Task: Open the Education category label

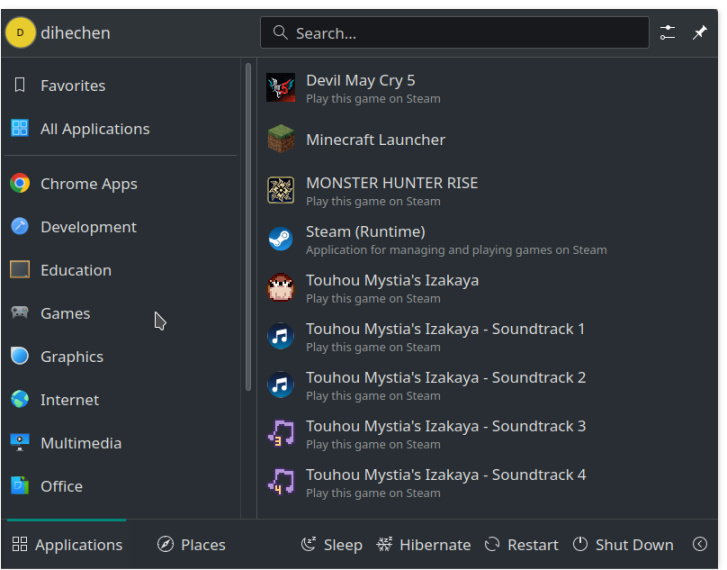Action: pos(76,270)
